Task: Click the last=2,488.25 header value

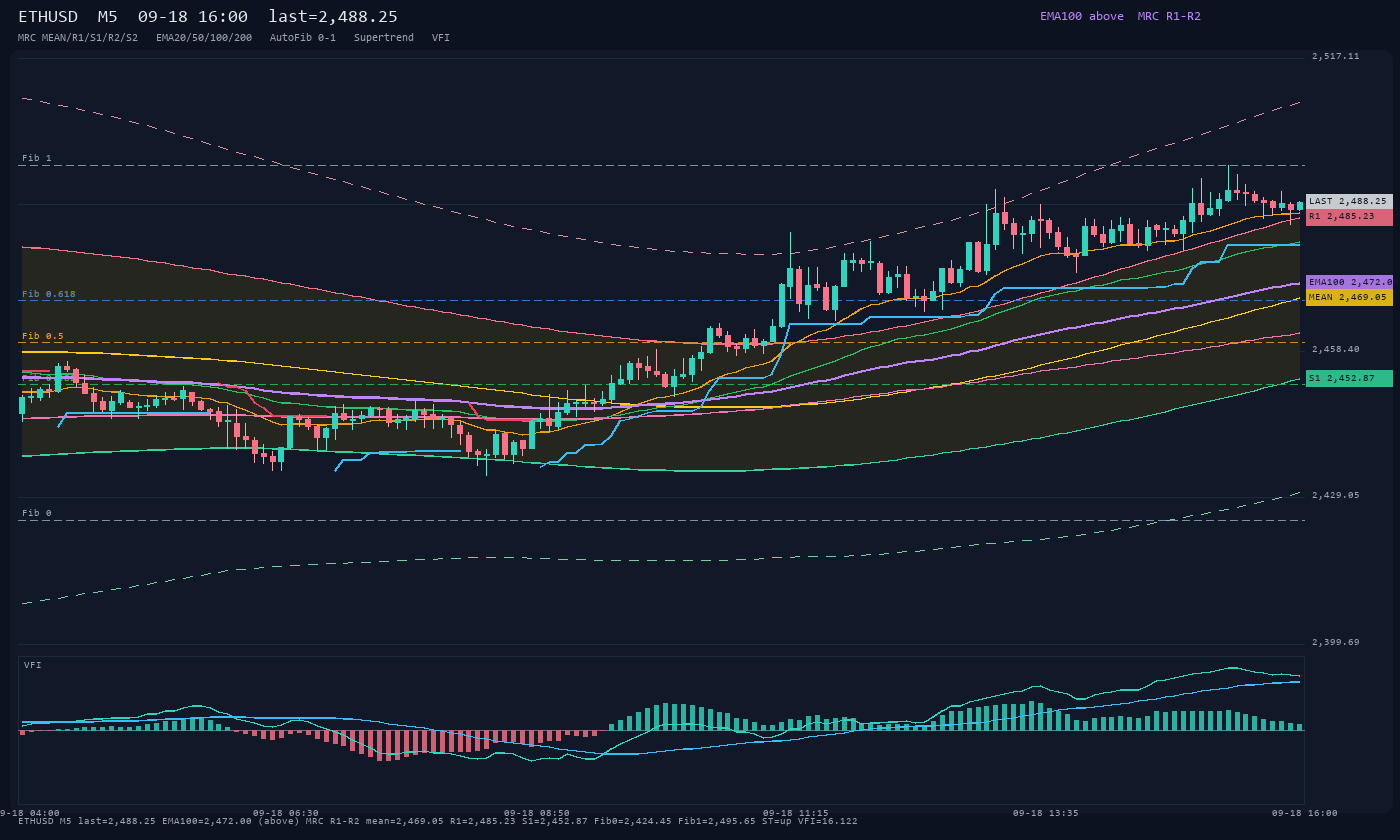Action: pos(333,17)
